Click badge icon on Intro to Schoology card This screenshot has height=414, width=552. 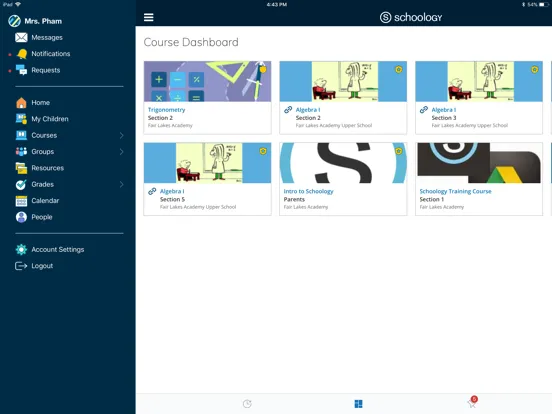pos(399,151)
